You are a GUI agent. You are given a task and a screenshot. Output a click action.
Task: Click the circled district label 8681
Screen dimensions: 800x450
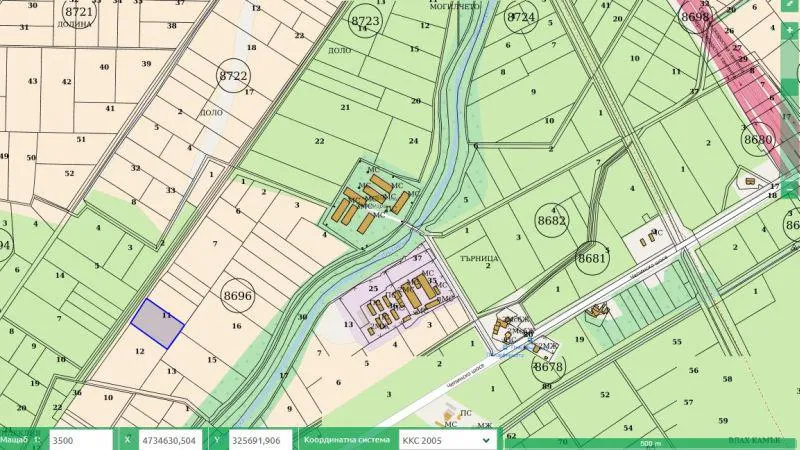593,258
